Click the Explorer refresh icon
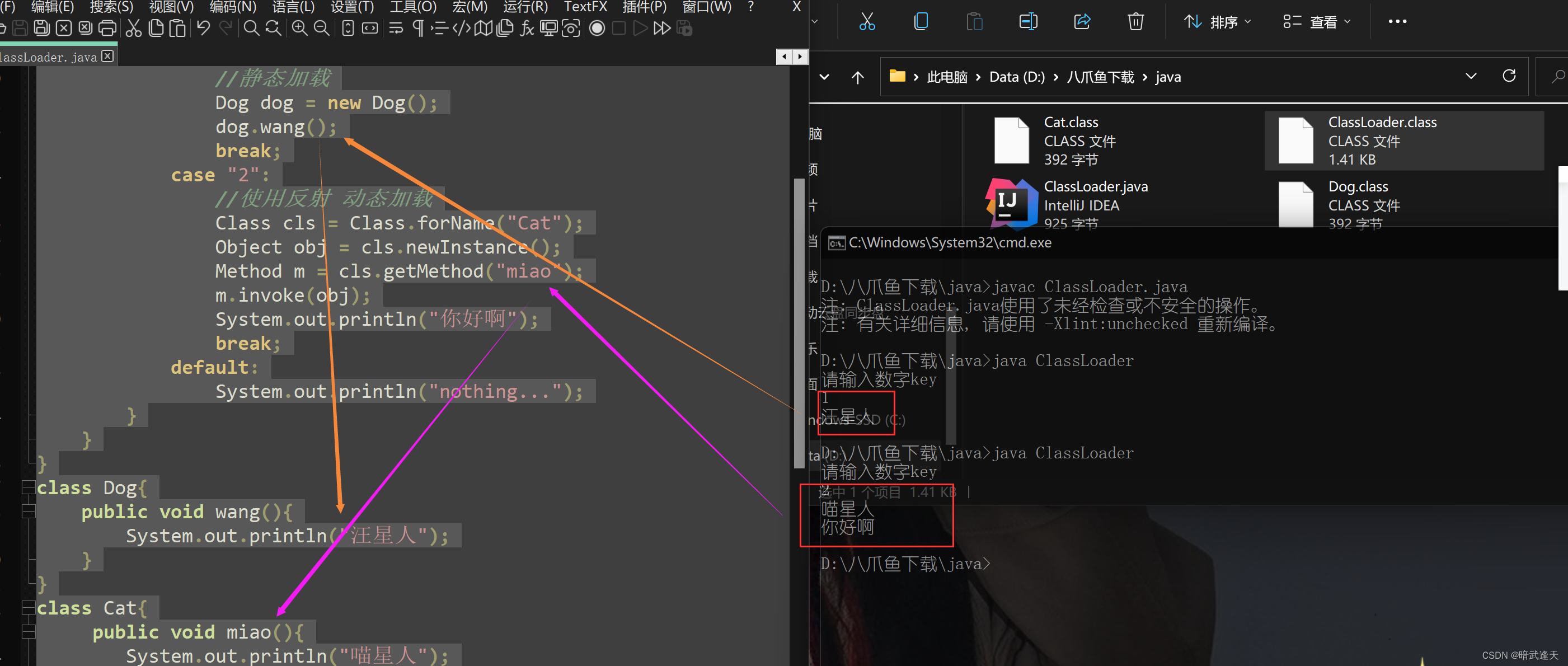The width and height of the screenshot is (1568, 666). click(x=1508, y=76)
